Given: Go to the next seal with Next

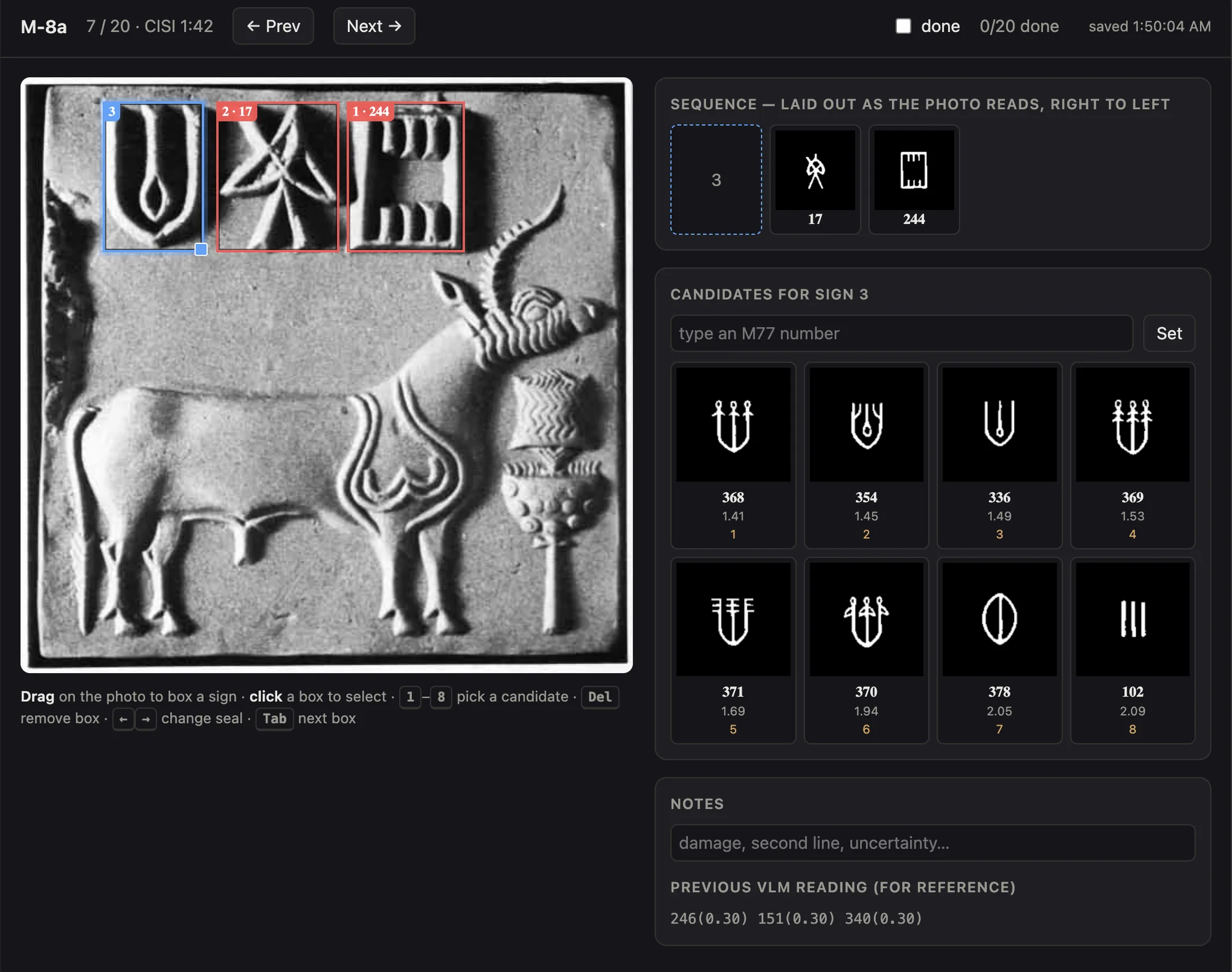Looking at the screenshot, I should (374, 26).
